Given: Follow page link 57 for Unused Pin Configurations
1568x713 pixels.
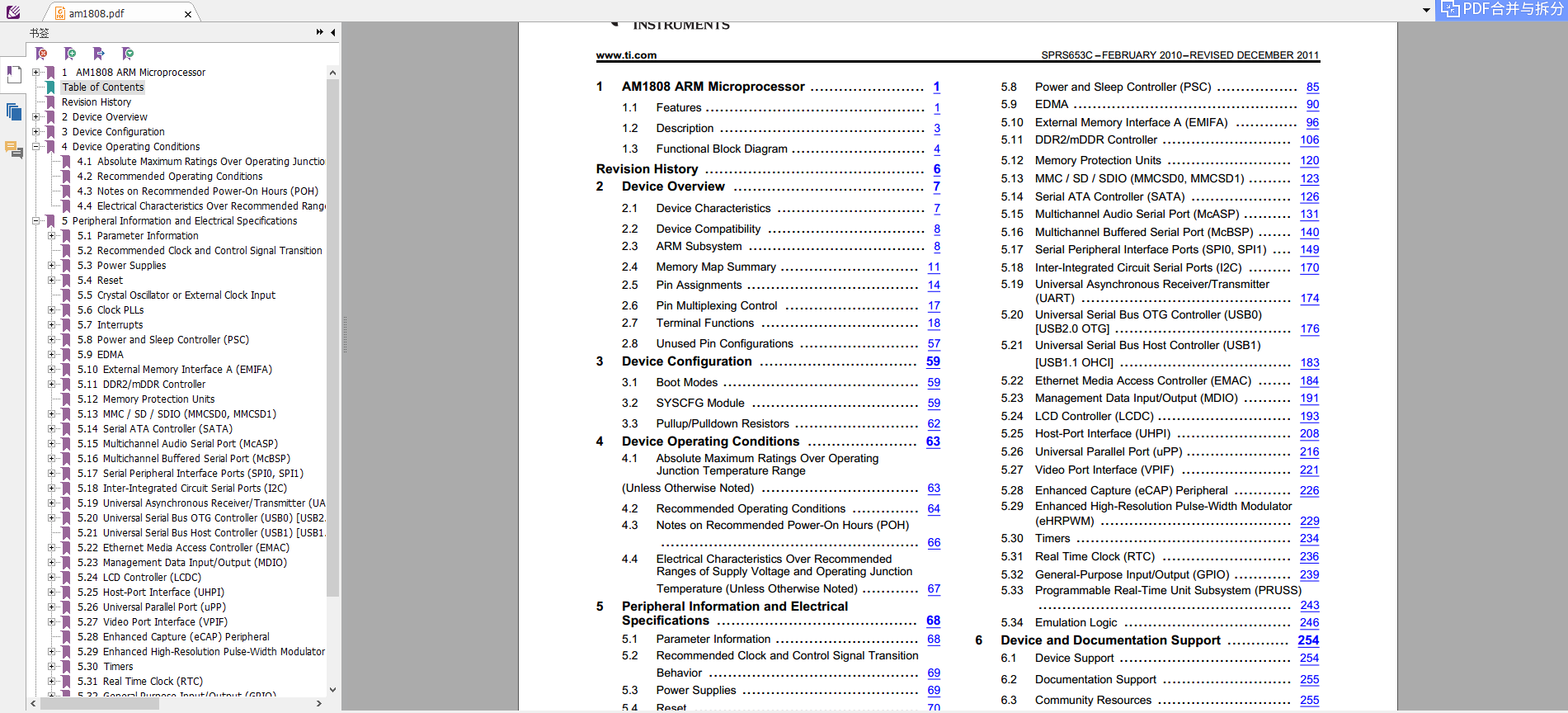Looking at the screenshot, I should pos(934,344).
